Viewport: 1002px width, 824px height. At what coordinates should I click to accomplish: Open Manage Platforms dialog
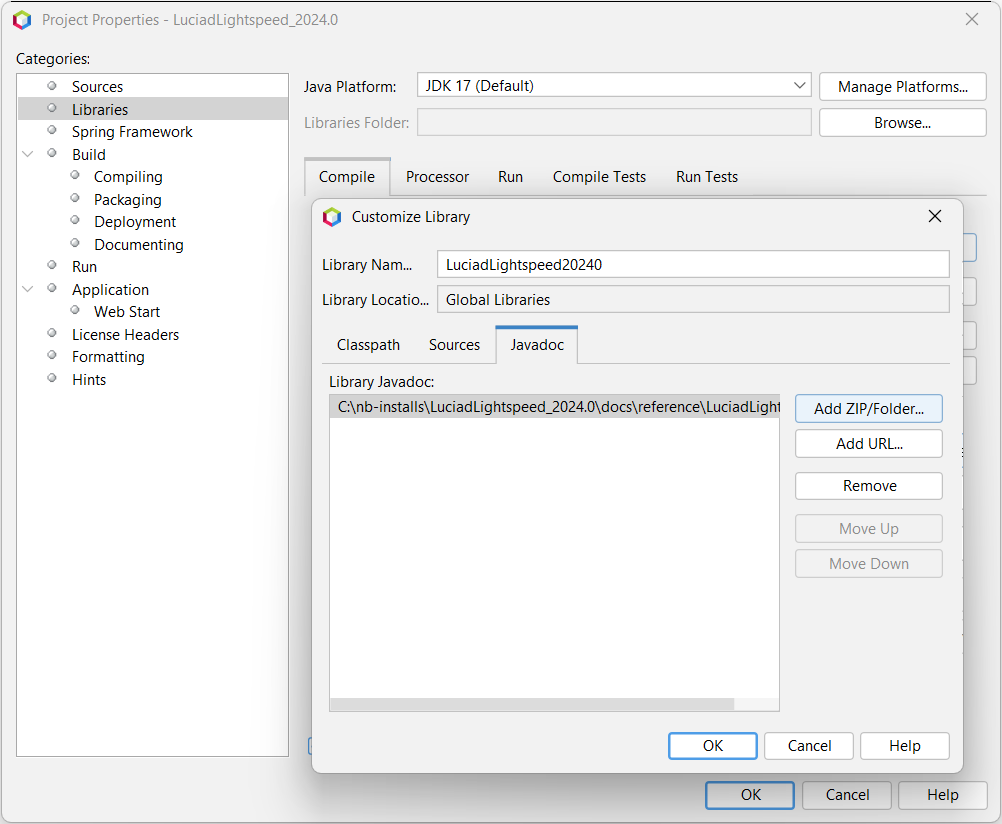[902, 86]
